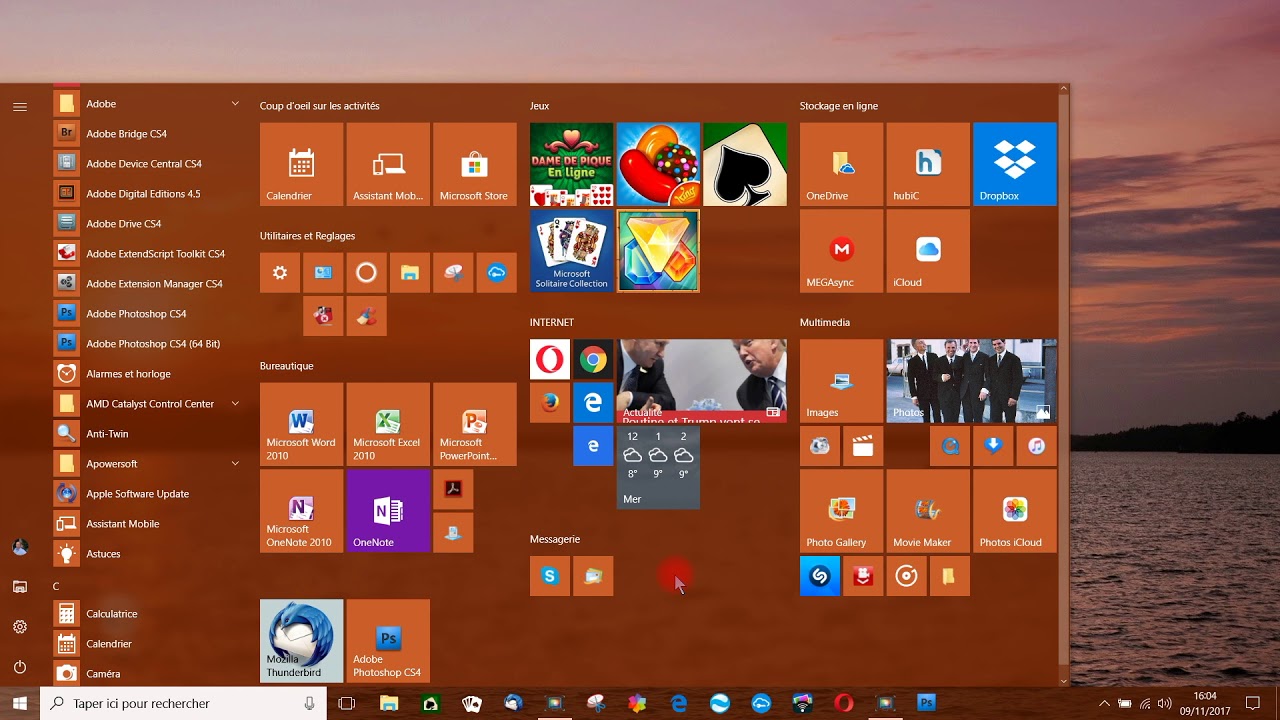Open the Photo Gallery tile
This screenshot has height=720, width=1280.
pos(841,511)
